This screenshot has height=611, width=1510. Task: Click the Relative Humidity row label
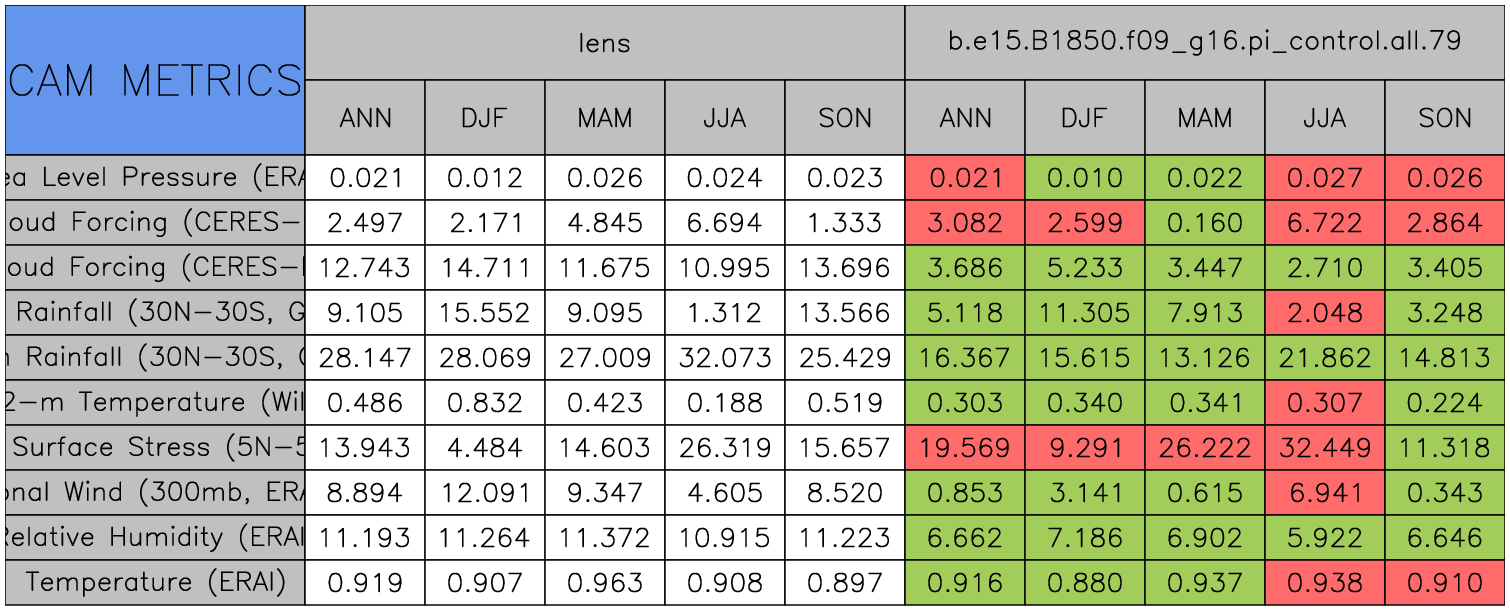pyautogui.click(x=155, y=537)
